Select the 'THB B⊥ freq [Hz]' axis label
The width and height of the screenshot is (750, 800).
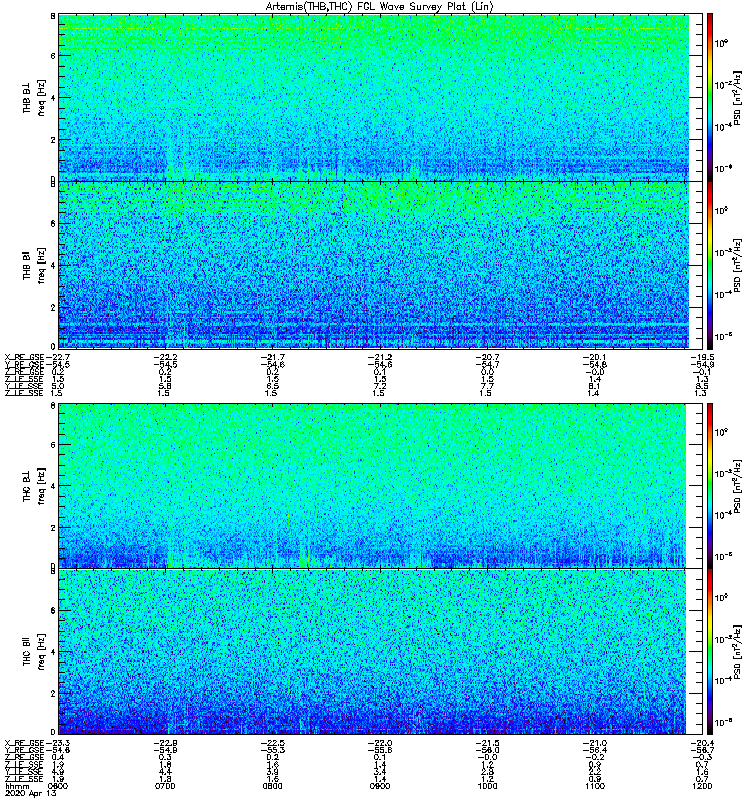[34, 97]
